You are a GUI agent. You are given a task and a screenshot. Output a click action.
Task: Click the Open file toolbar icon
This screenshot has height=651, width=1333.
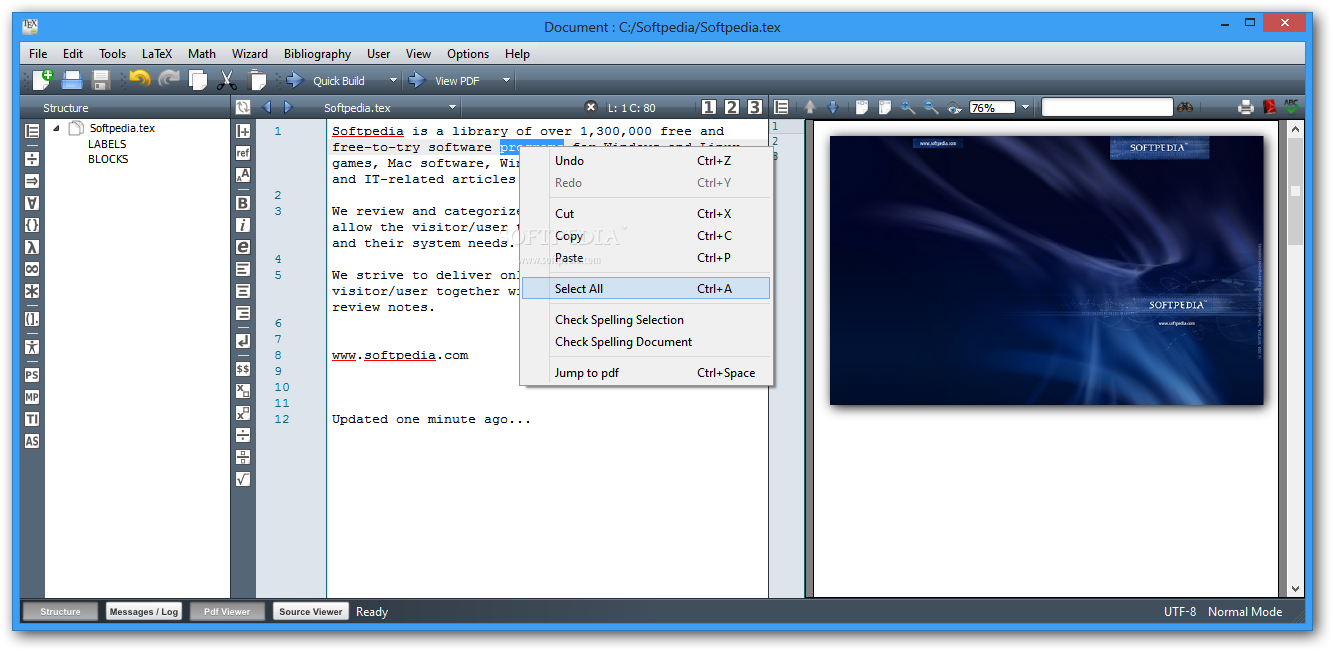point(72,80)
